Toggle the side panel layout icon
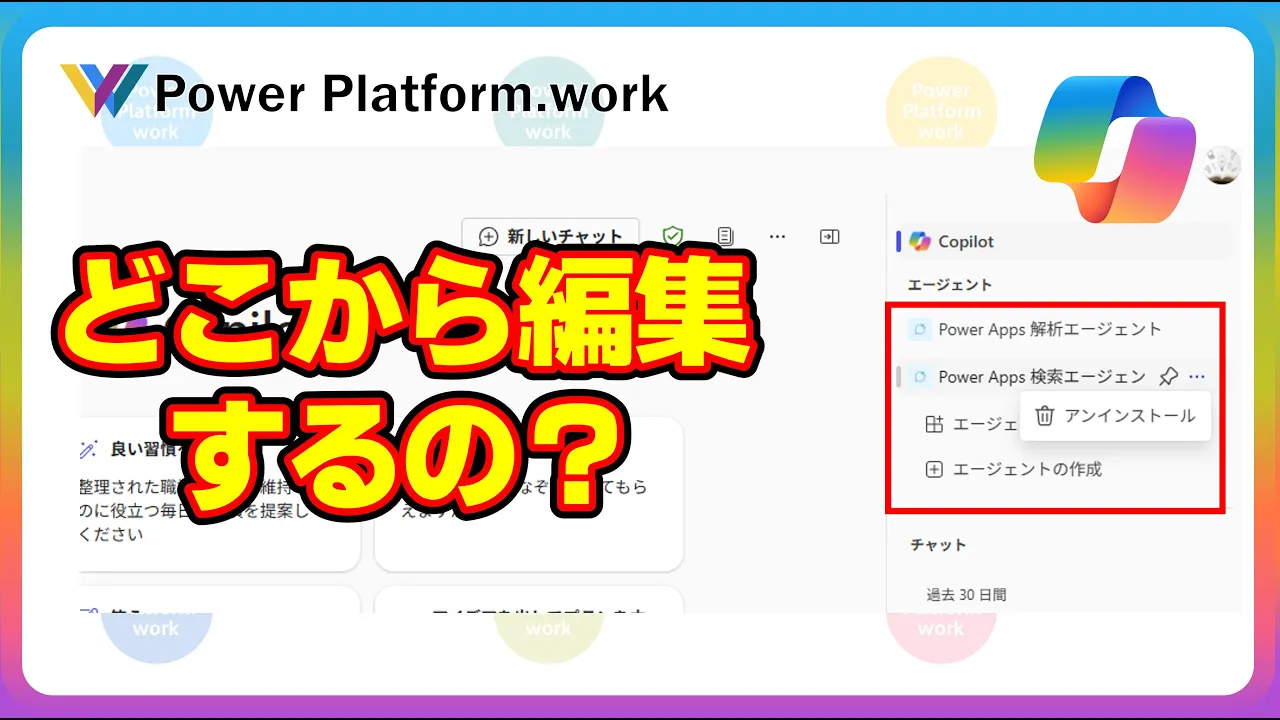 point(830,236)
